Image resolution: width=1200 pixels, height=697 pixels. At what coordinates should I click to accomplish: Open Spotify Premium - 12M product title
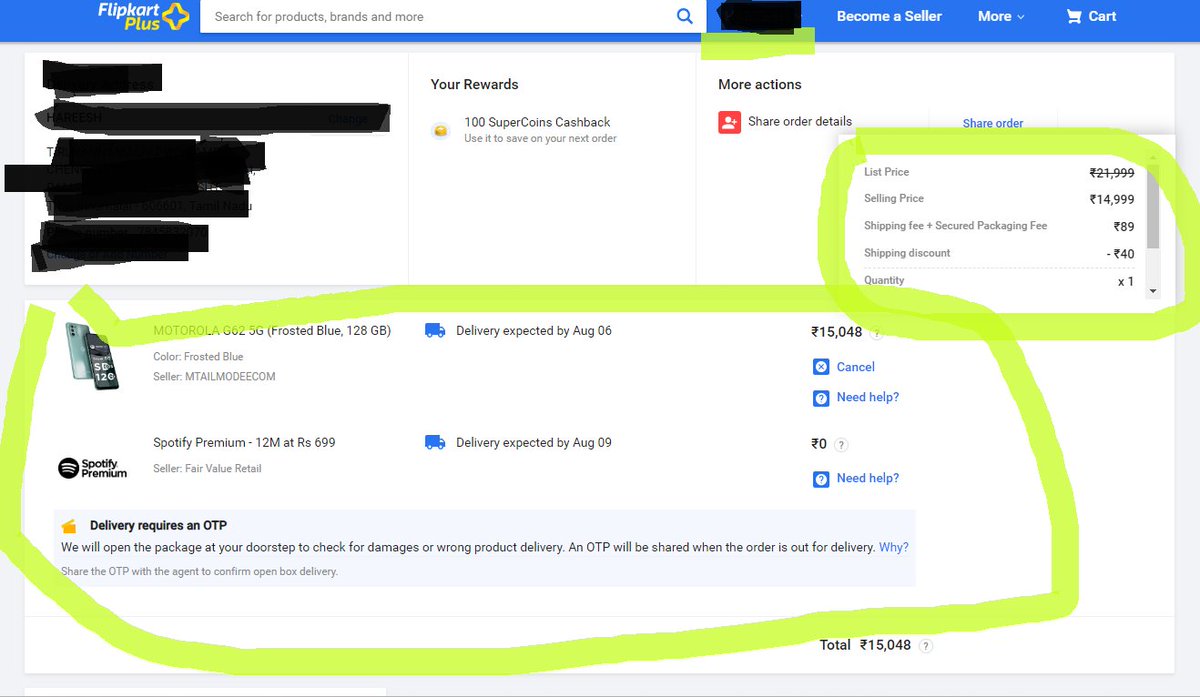[x=244, y=442]
